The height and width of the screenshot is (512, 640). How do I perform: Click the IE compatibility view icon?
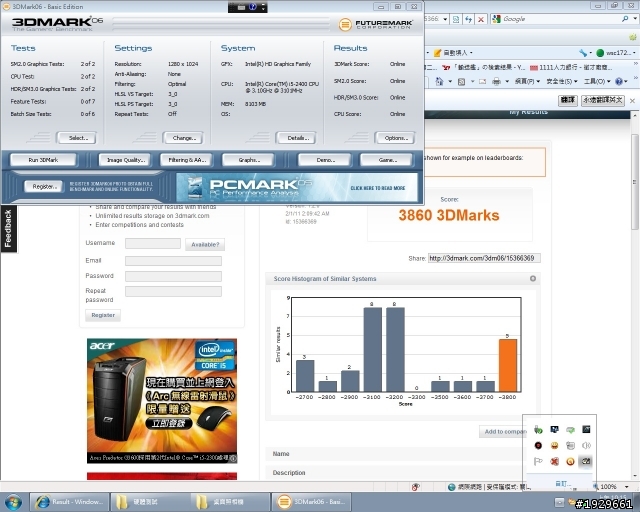pyautogui.click(x=456, y=19)
